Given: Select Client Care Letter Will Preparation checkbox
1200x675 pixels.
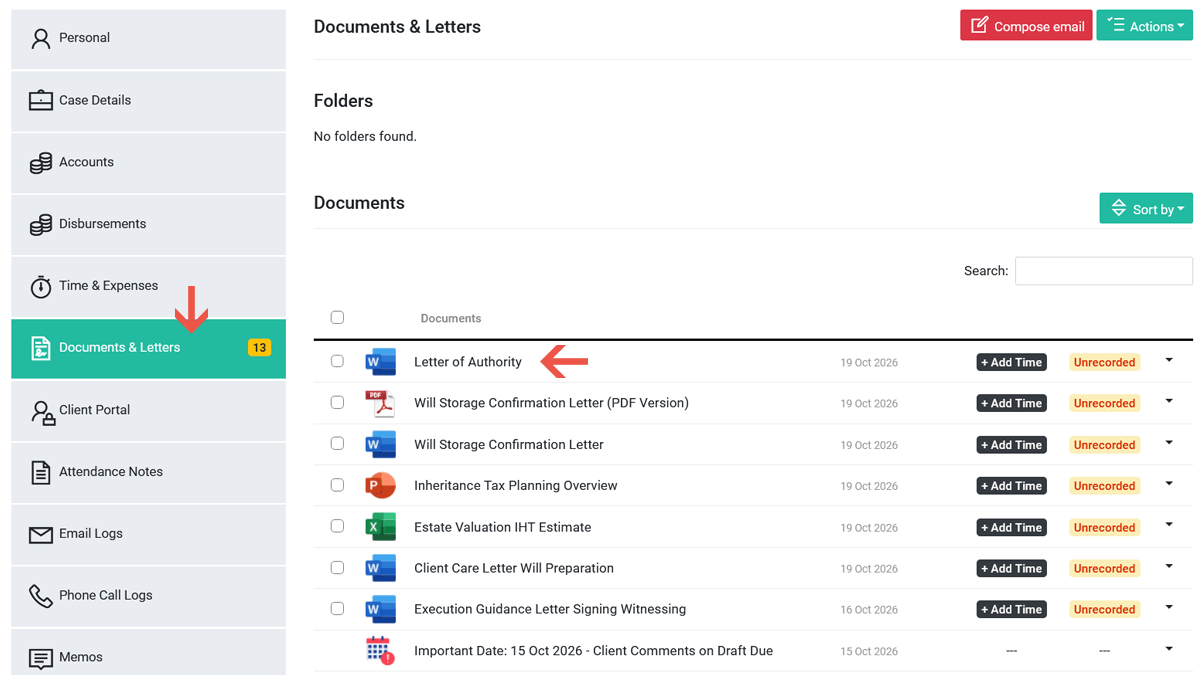Looking at the screenshot, I should click(337, 567).
